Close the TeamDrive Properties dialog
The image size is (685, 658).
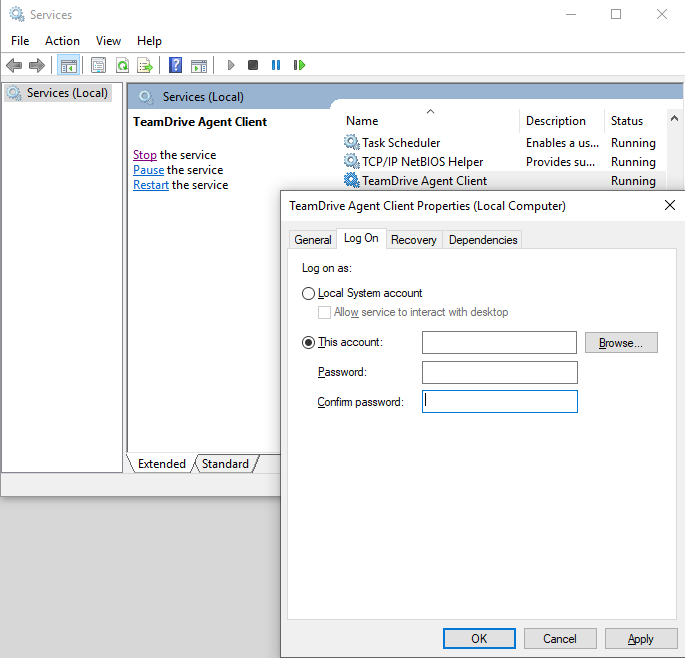(669, 205)
